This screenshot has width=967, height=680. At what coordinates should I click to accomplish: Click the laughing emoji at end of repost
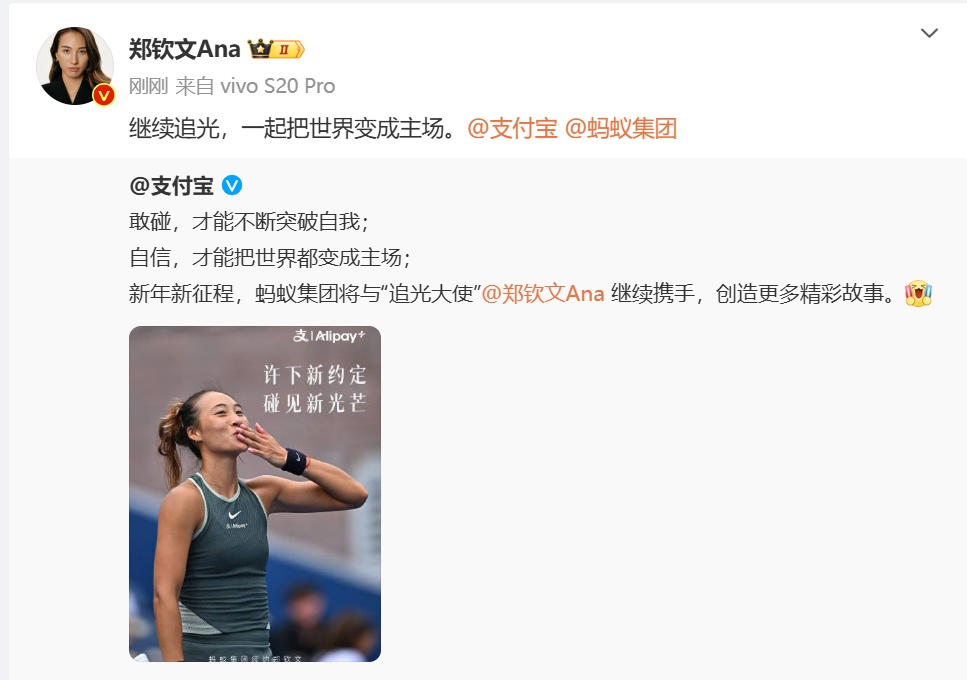(x=918, y=293)
